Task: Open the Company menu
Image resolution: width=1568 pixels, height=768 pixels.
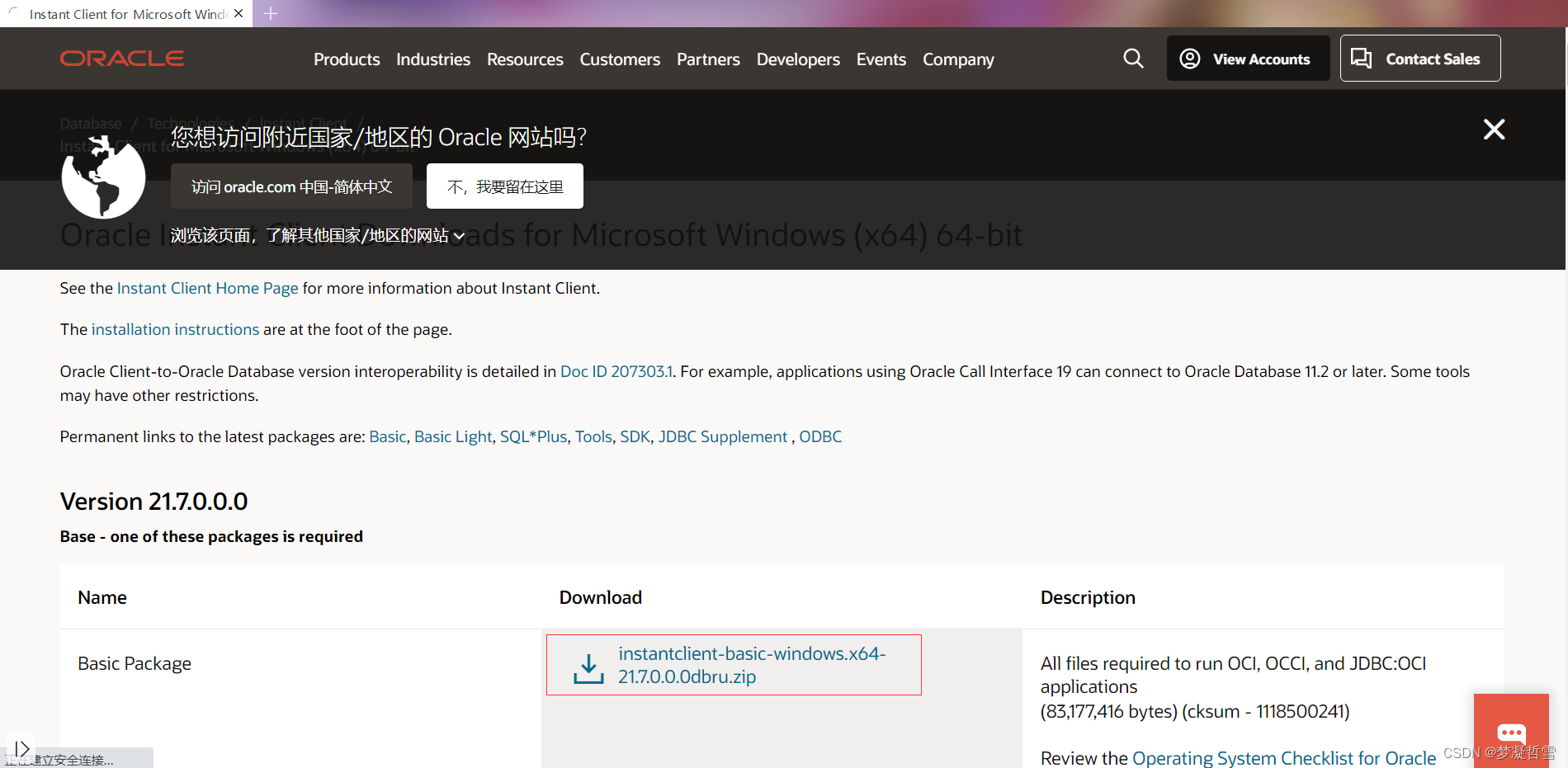Action: coord(958,59)
